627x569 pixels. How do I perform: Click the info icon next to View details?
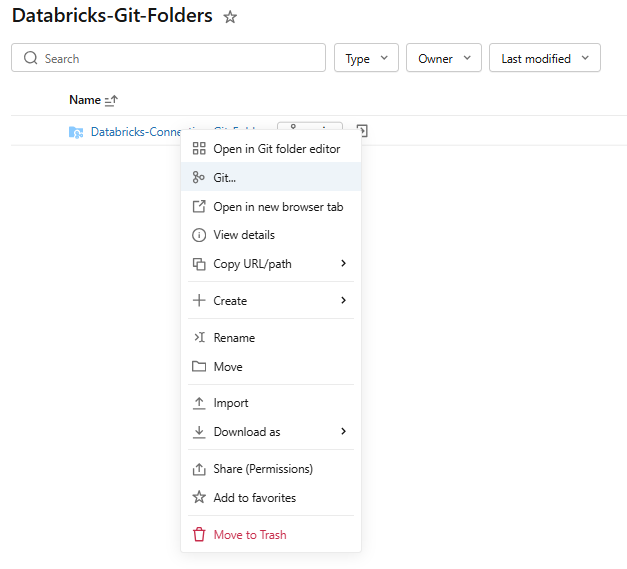[199, 235]
